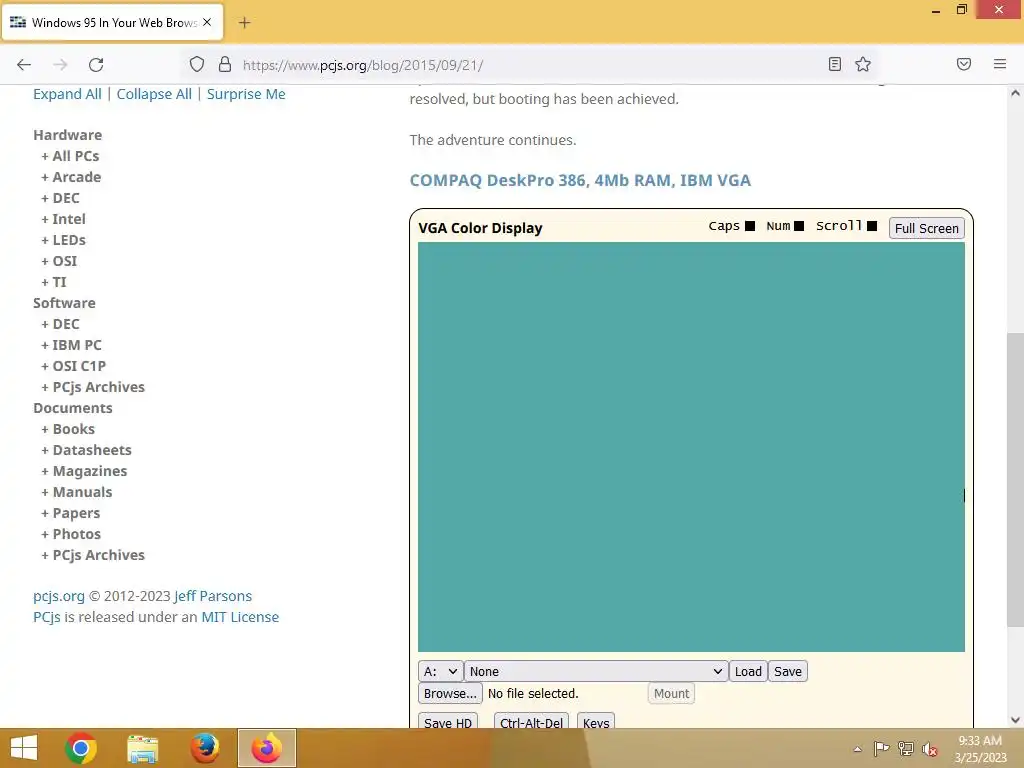Click the PCjs link in footer
This screenshot has width=1024, height=768.
click(46, 617)
